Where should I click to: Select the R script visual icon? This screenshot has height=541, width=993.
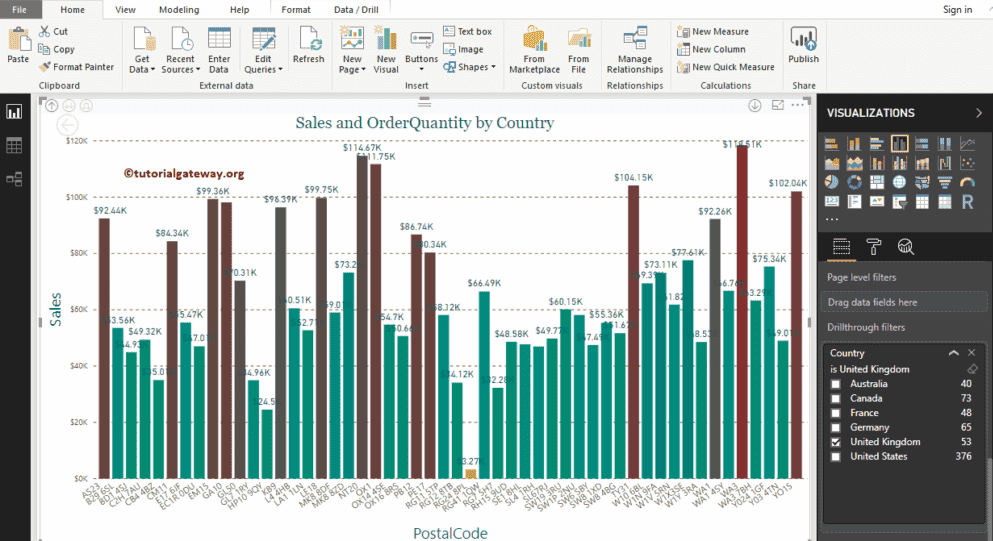[967, 202]
